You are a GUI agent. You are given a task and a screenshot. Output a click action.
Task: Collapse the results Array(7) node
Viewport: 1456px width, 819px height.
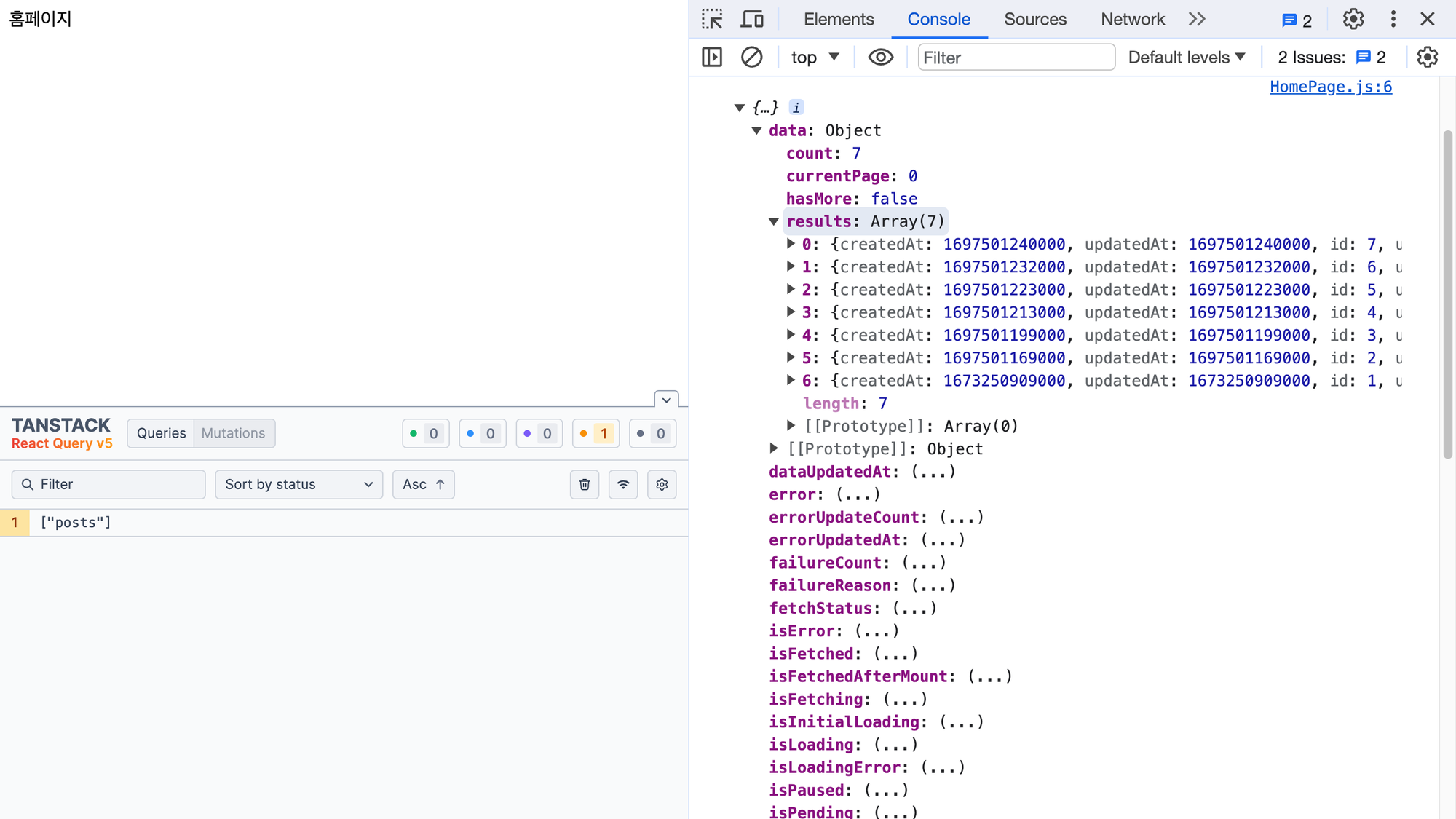pos(774,222)
